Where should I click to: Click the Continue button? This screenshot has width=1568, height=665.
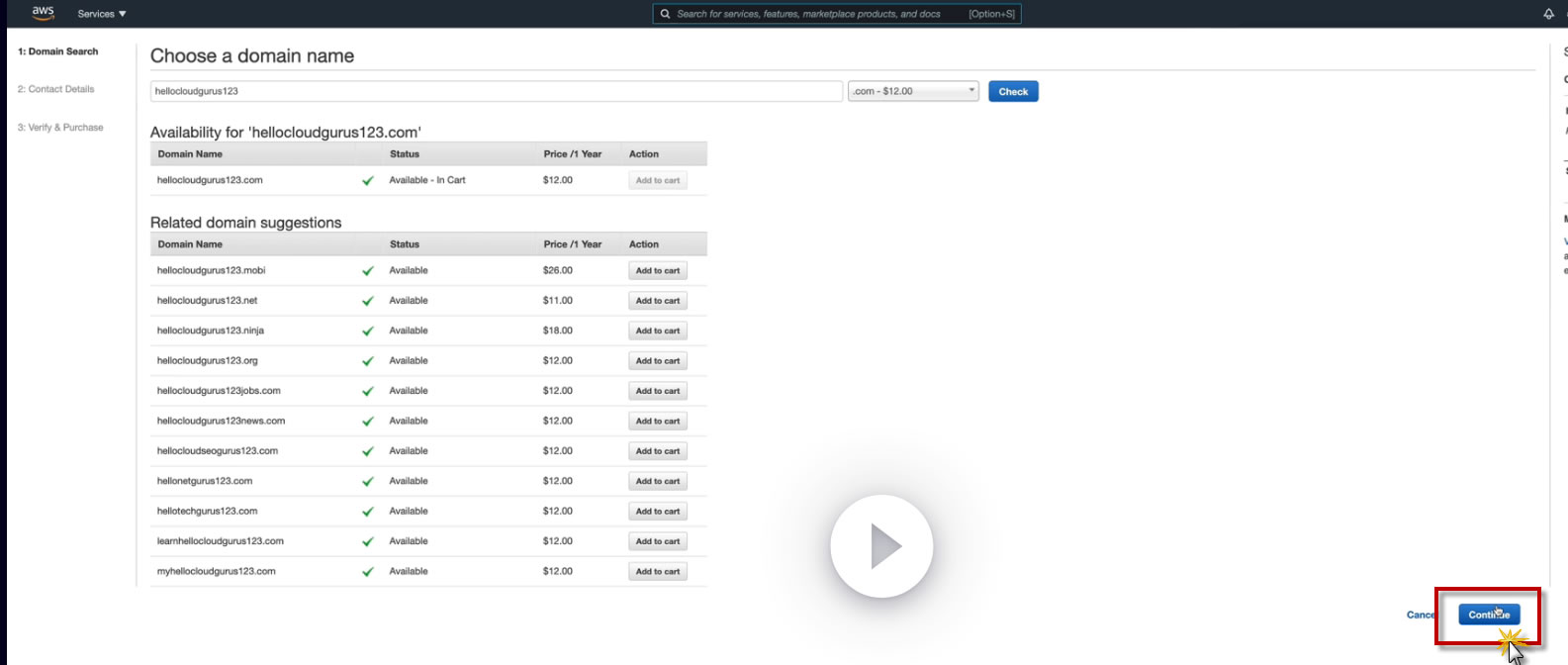tap(1489, 615)
